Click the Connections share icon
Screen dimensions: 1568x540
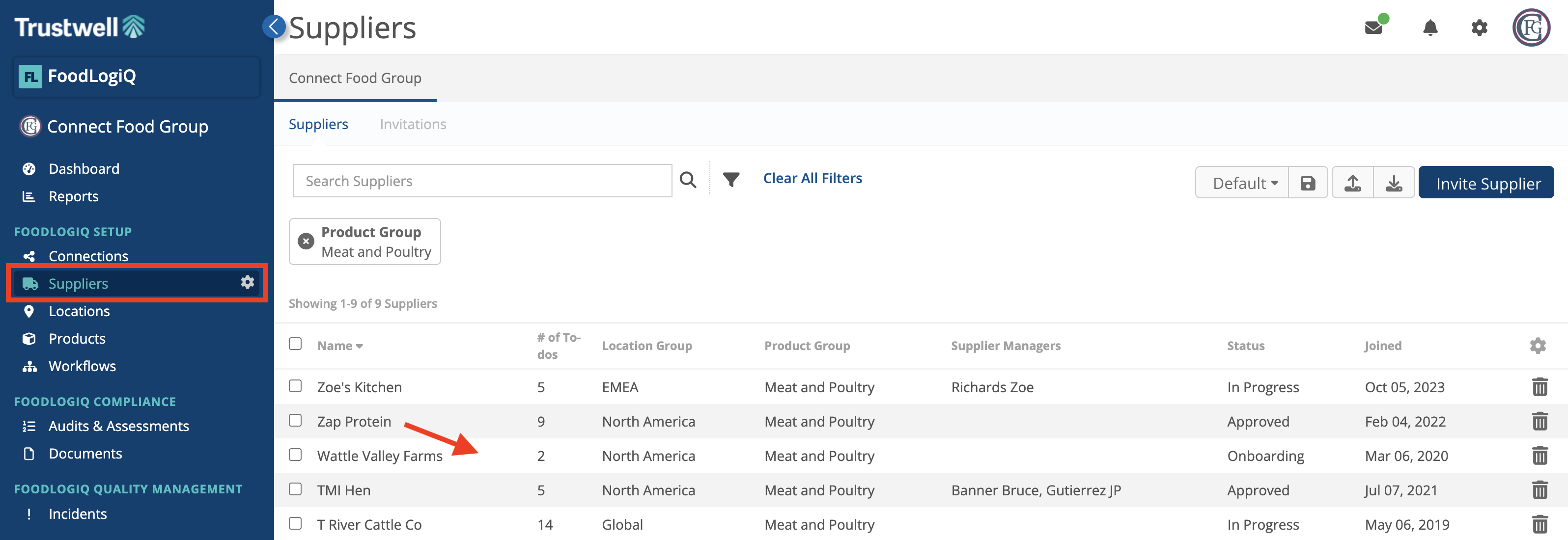tap(28, 256)
